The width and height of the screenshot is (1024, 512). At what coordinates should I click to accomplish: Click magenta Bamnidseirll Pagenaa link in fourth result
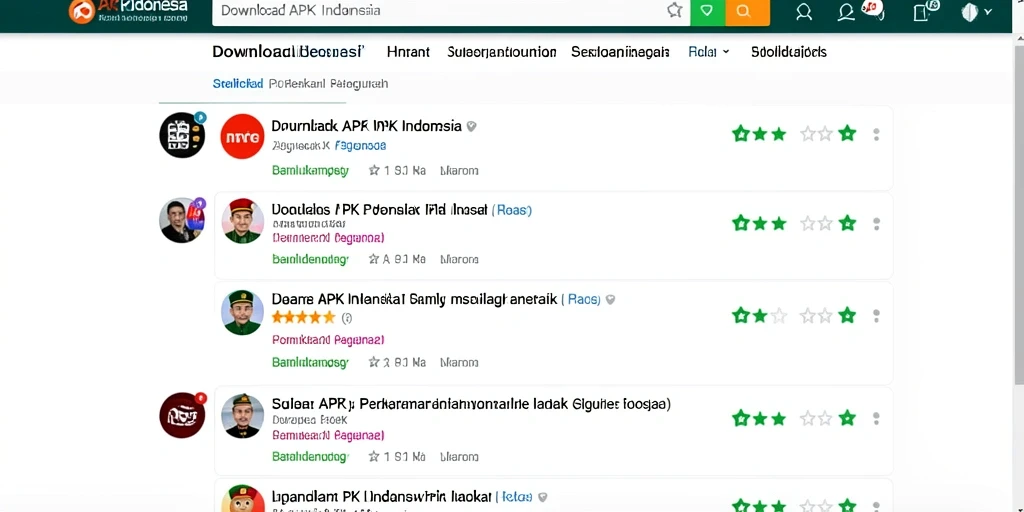point(328,435)
